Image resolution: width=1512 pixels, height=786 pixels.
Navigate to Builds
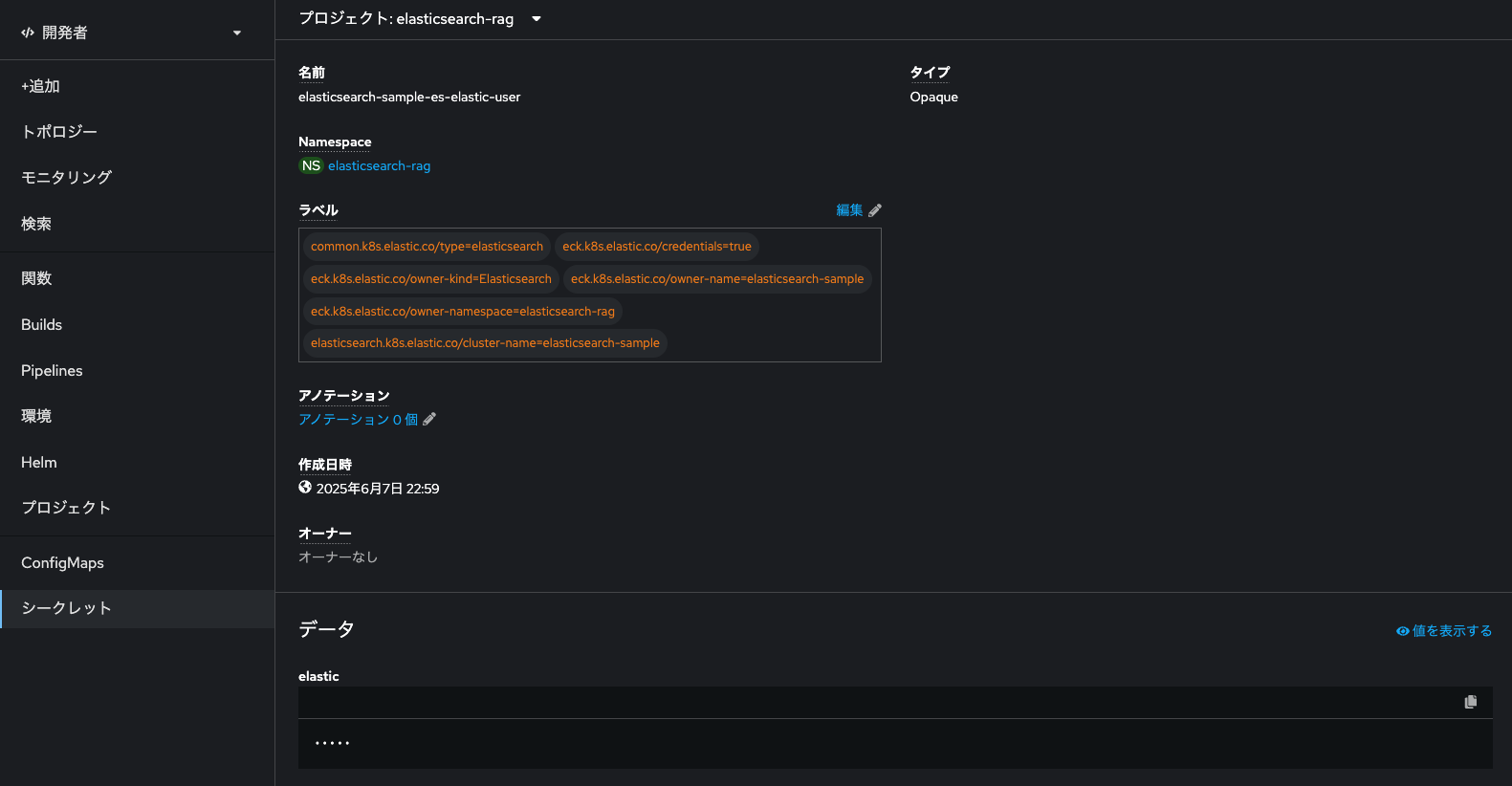(x=137, y=324)
